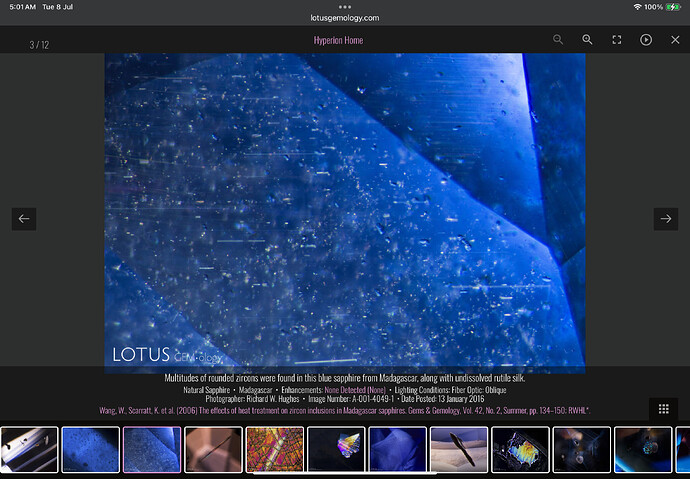This screenshot has width=690, height=479.
Task: Tap the Wi-Fi status icon
Action: [637, 7]
